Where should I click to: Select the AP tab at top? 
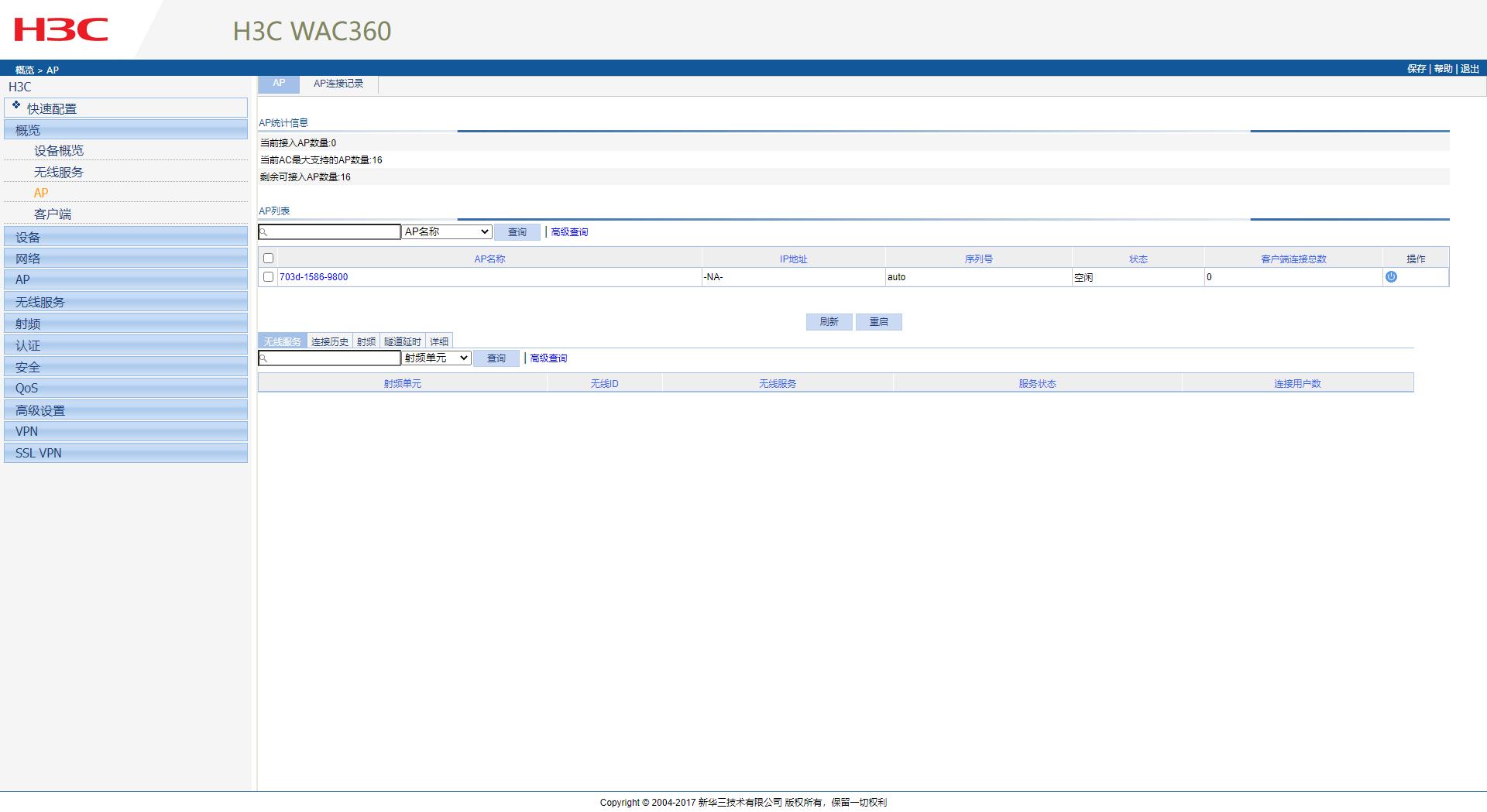coord(279,84)
